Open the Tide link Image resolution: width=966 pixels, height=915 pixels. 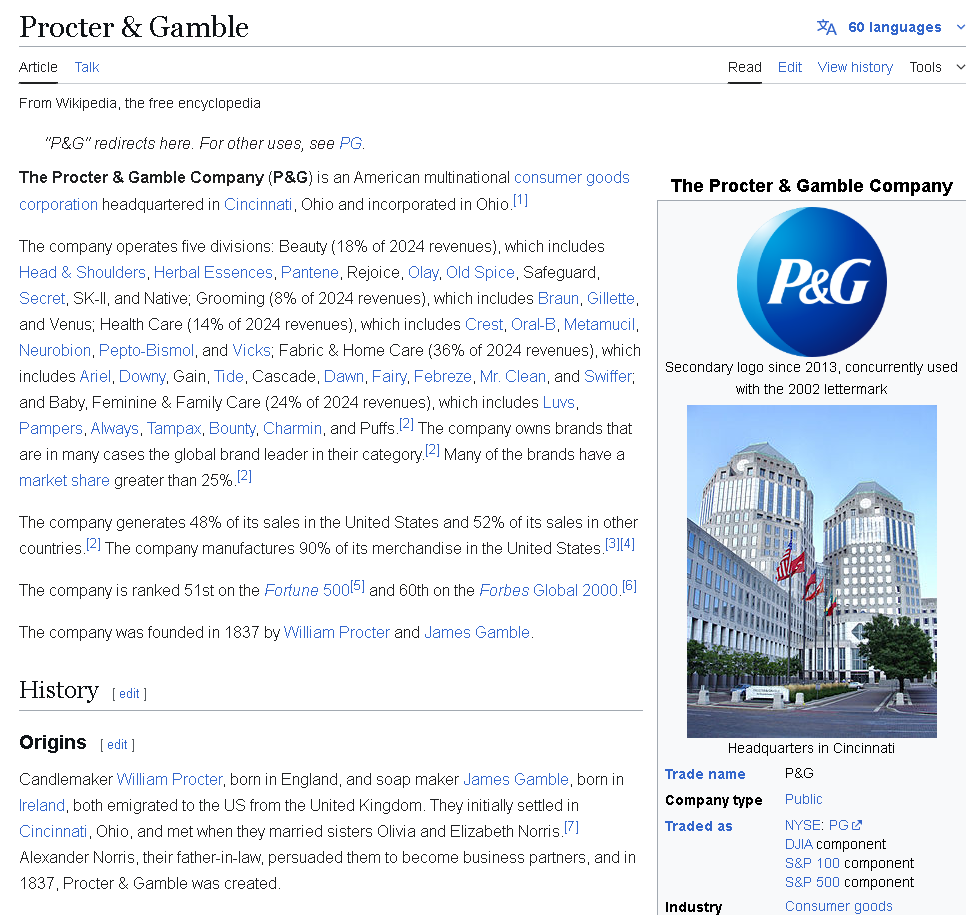click(229, 376)
